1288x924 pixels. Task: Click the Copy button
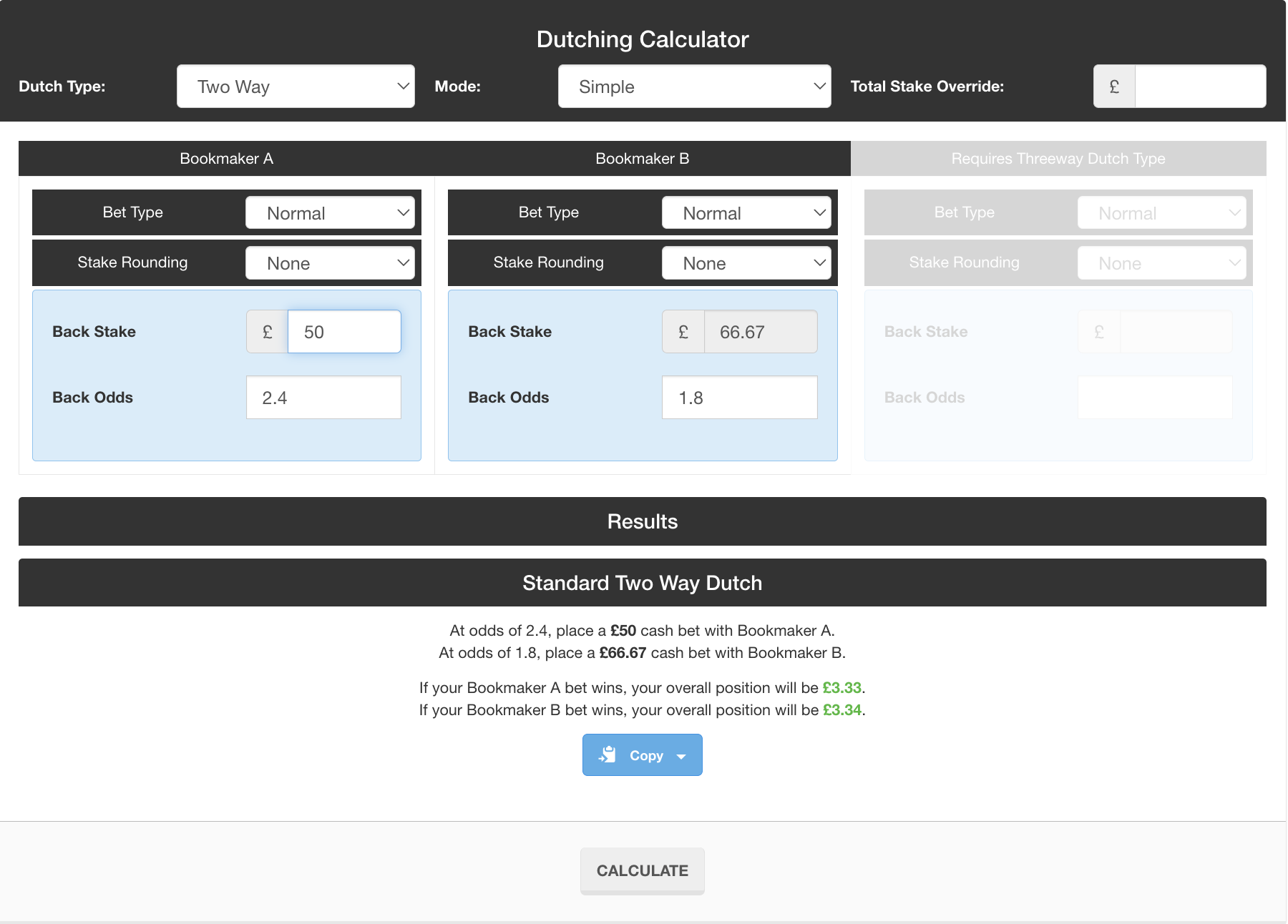(643, 755)
